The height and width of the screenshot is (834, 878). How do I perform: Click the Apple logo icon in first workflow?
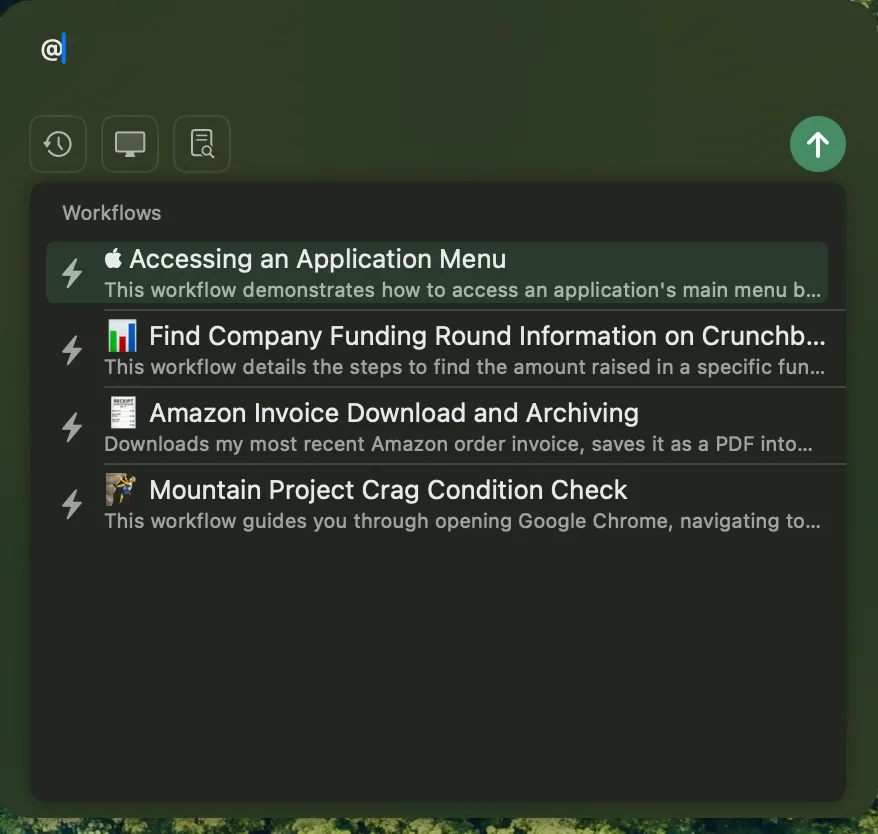point(113,259)
